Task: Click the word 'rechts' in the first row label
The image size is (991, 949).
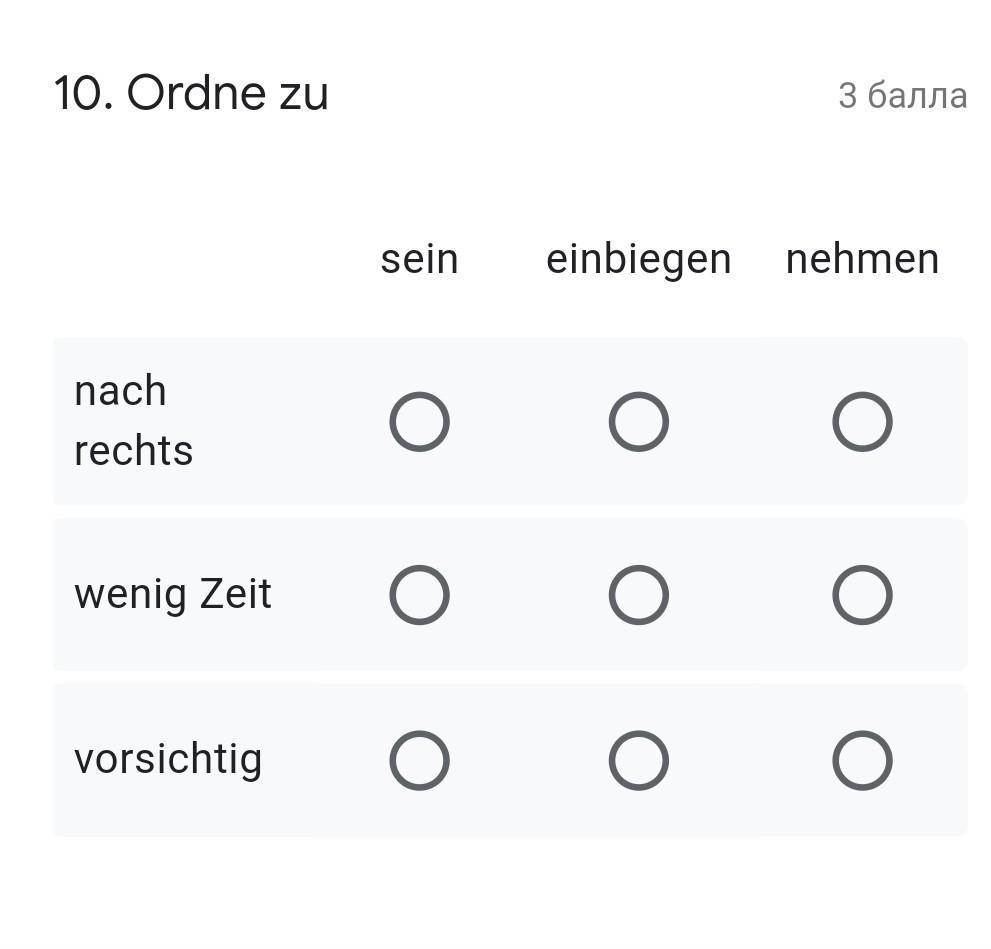Action: 133,451
